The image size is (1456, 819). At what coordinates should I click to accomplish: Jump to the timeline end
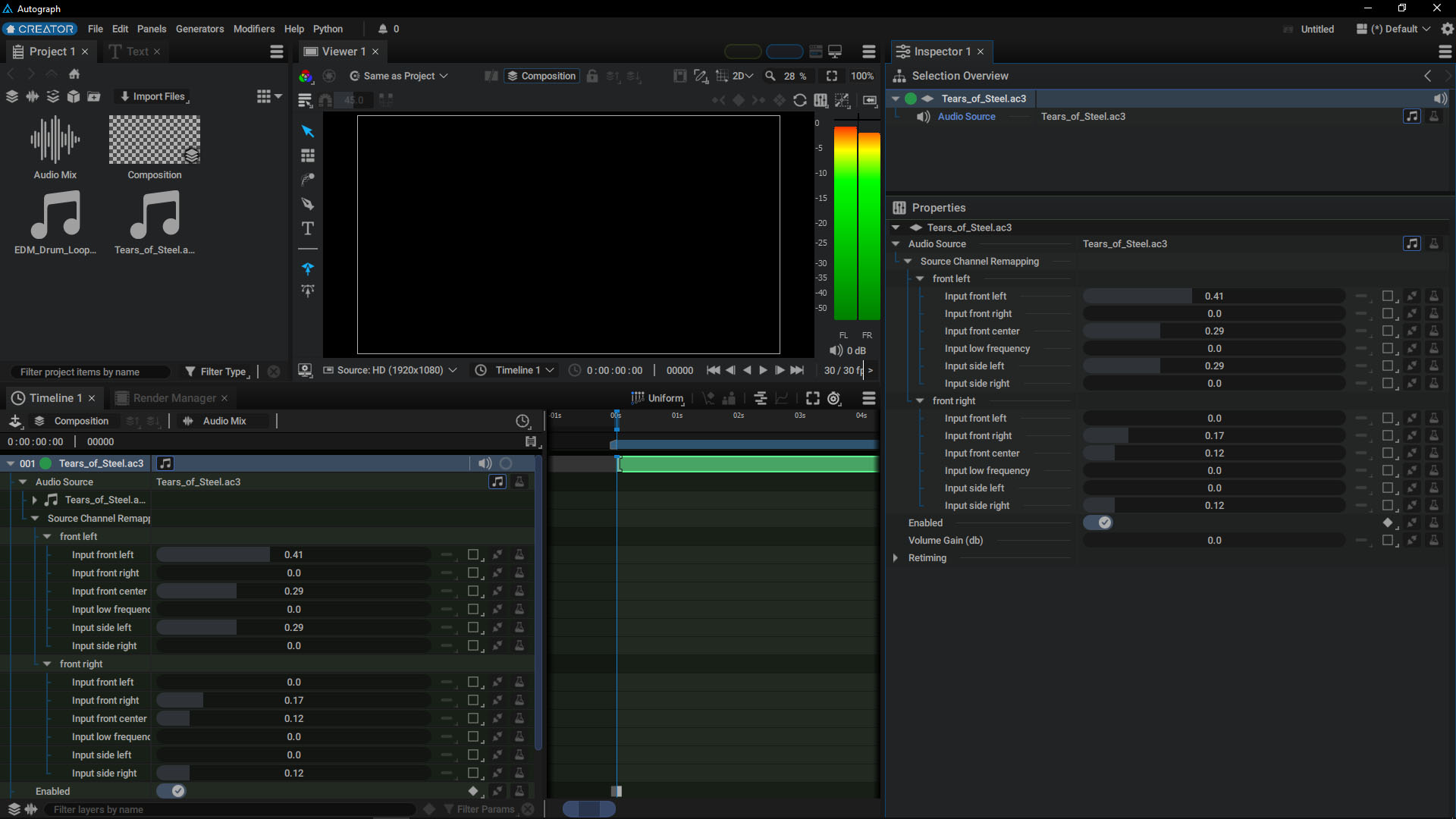click(797, 370)
